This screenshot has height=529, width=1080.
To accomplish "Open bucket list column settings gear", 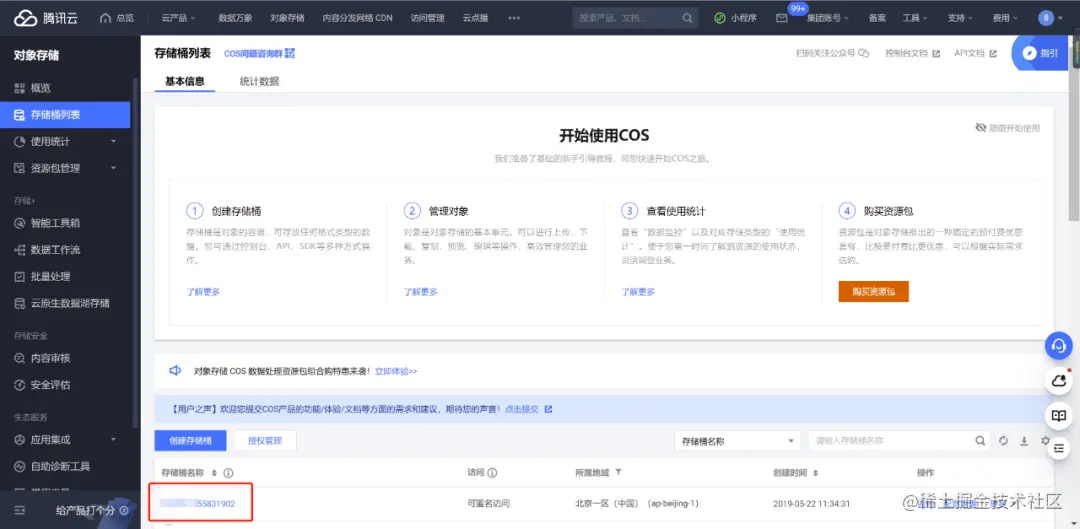I will [1045, 441].
